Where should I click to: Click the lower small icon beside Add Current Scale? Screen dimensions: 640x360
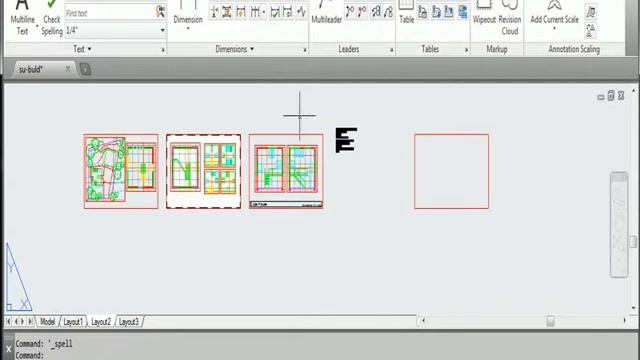[591, 31]
